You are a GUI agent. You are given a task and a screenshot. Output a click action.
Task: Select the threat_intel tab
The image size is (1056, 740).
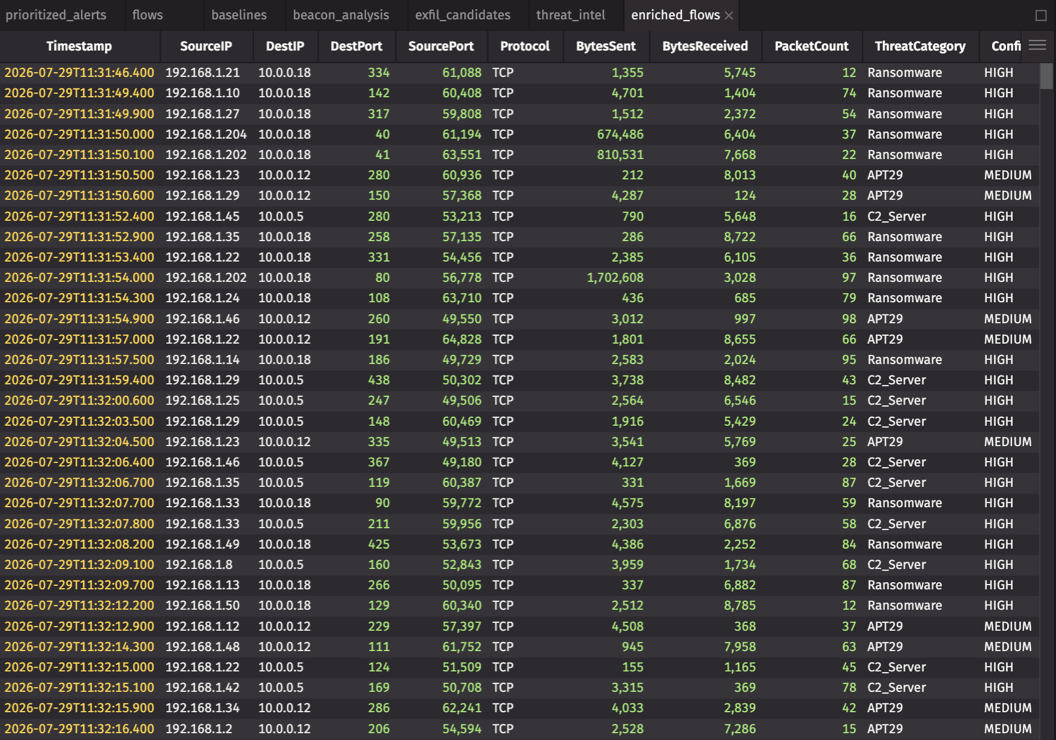570,15
